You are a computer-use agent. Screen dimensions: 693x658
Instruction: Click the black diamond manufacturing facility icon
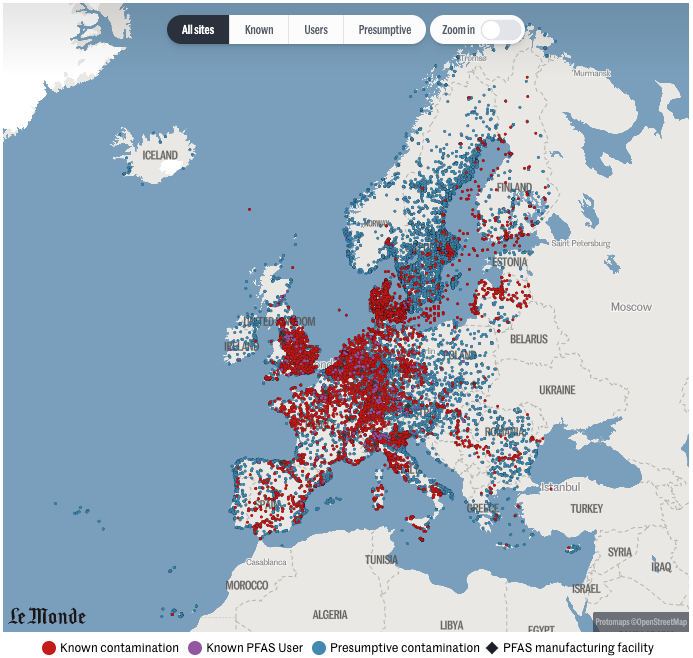pos(491,648)
